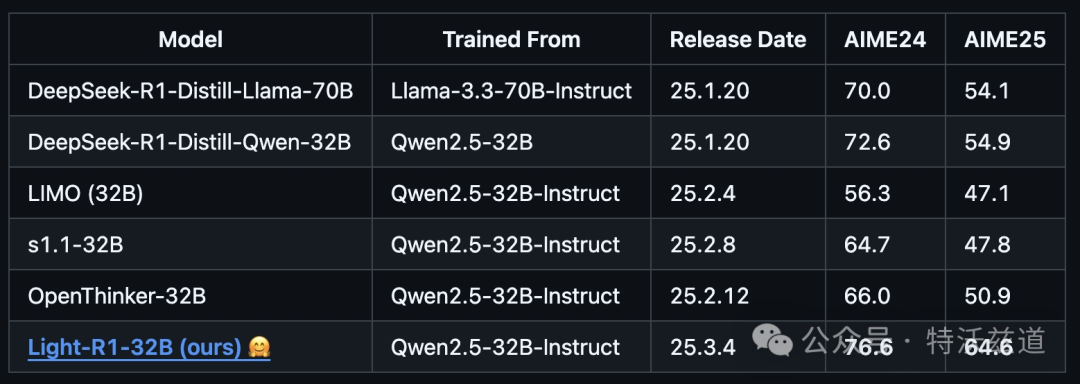Image resolution: width=1080 pixels, height=384 pixels.
Task: Select the DeepSeek-R1-Distill-Llama-70B cell
Action: point(191,90)
